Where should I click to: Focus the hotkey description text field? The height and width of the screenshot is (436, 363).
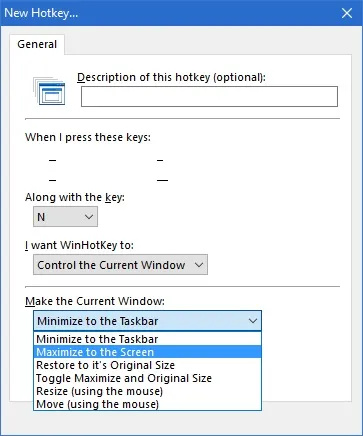click(x=209, y=97)
